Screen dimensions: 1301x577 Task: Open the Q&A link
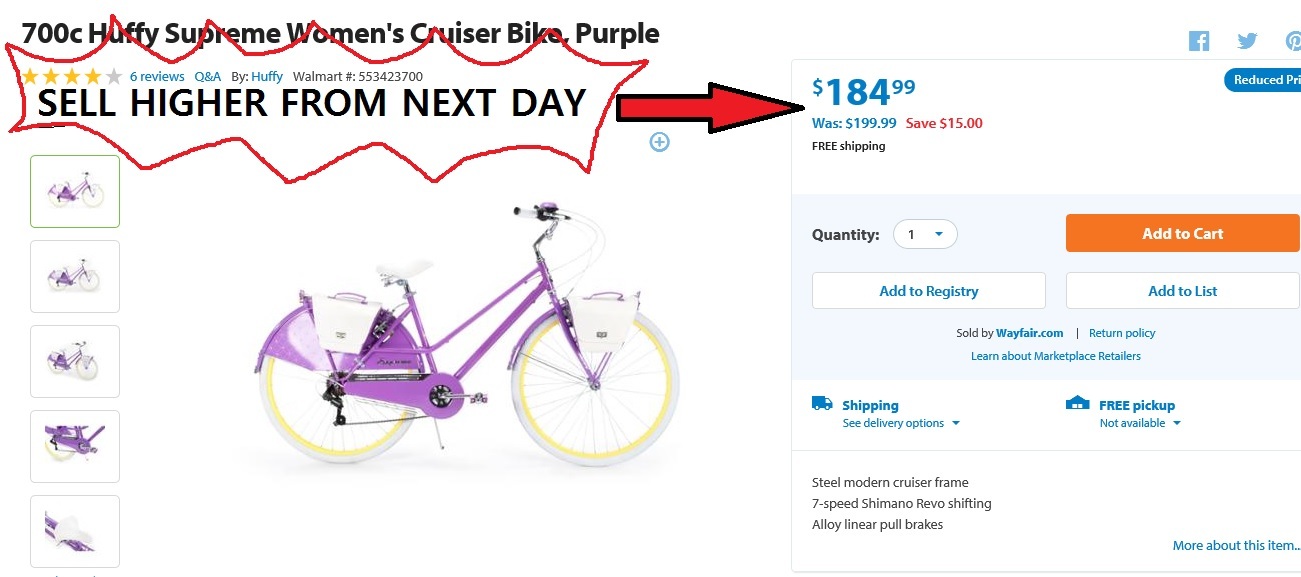208,76
